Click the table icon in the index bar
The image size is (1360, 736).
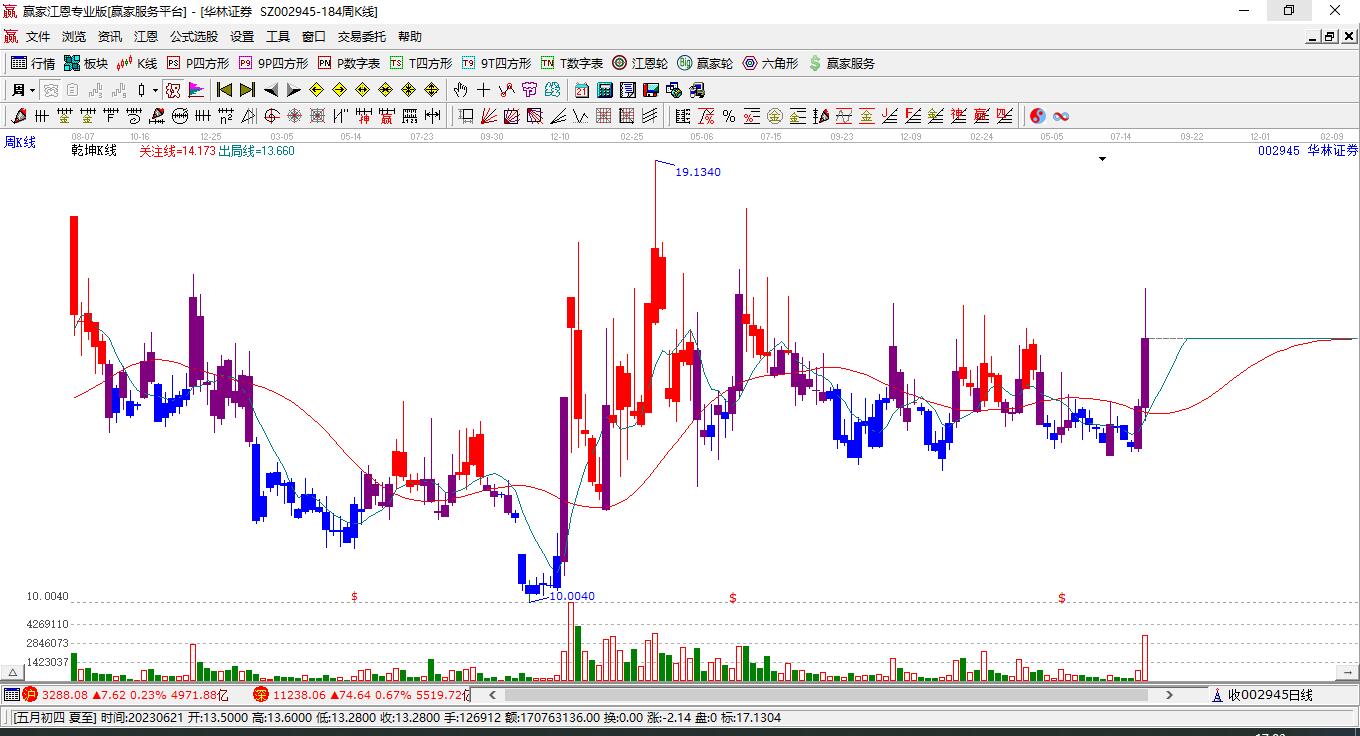(x=11, y=694)
